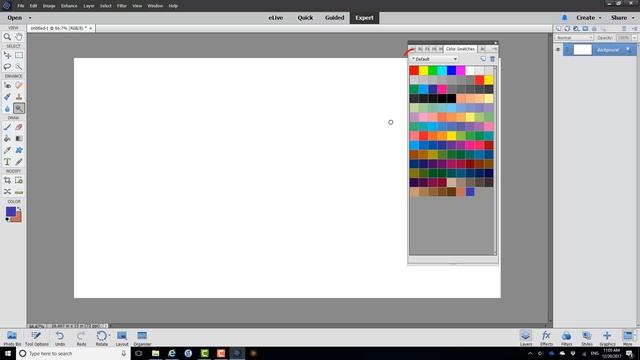640x360 pixels.
Task: Select the Blur tool droplet icon
Action: (x=7, y=109)
